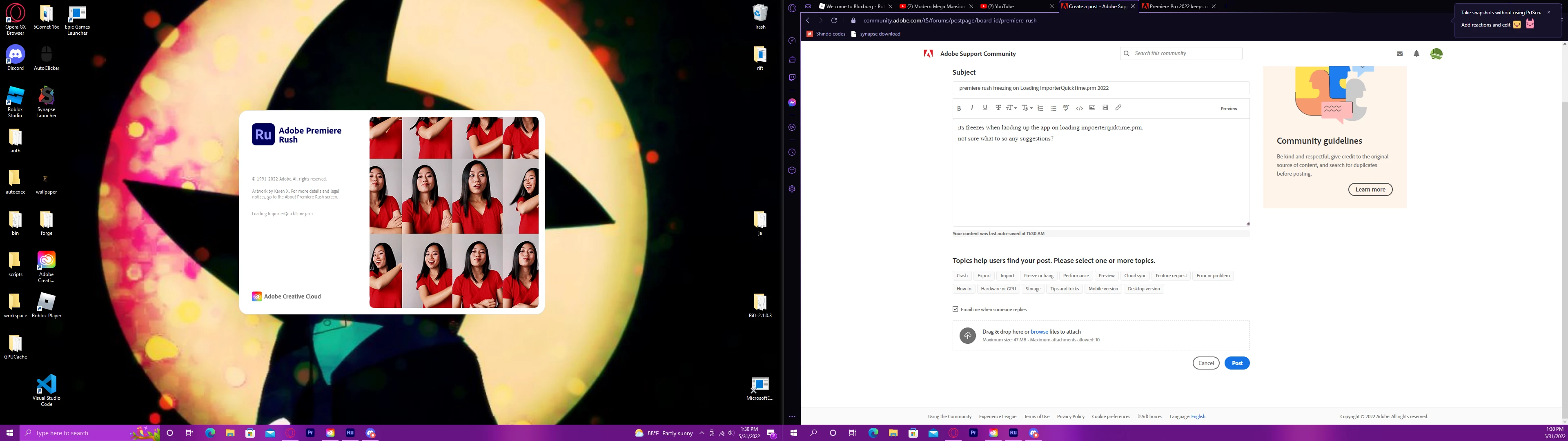1568x441 pixels.
Task: Toggle bold formatting in post editor
Action: 959,109
